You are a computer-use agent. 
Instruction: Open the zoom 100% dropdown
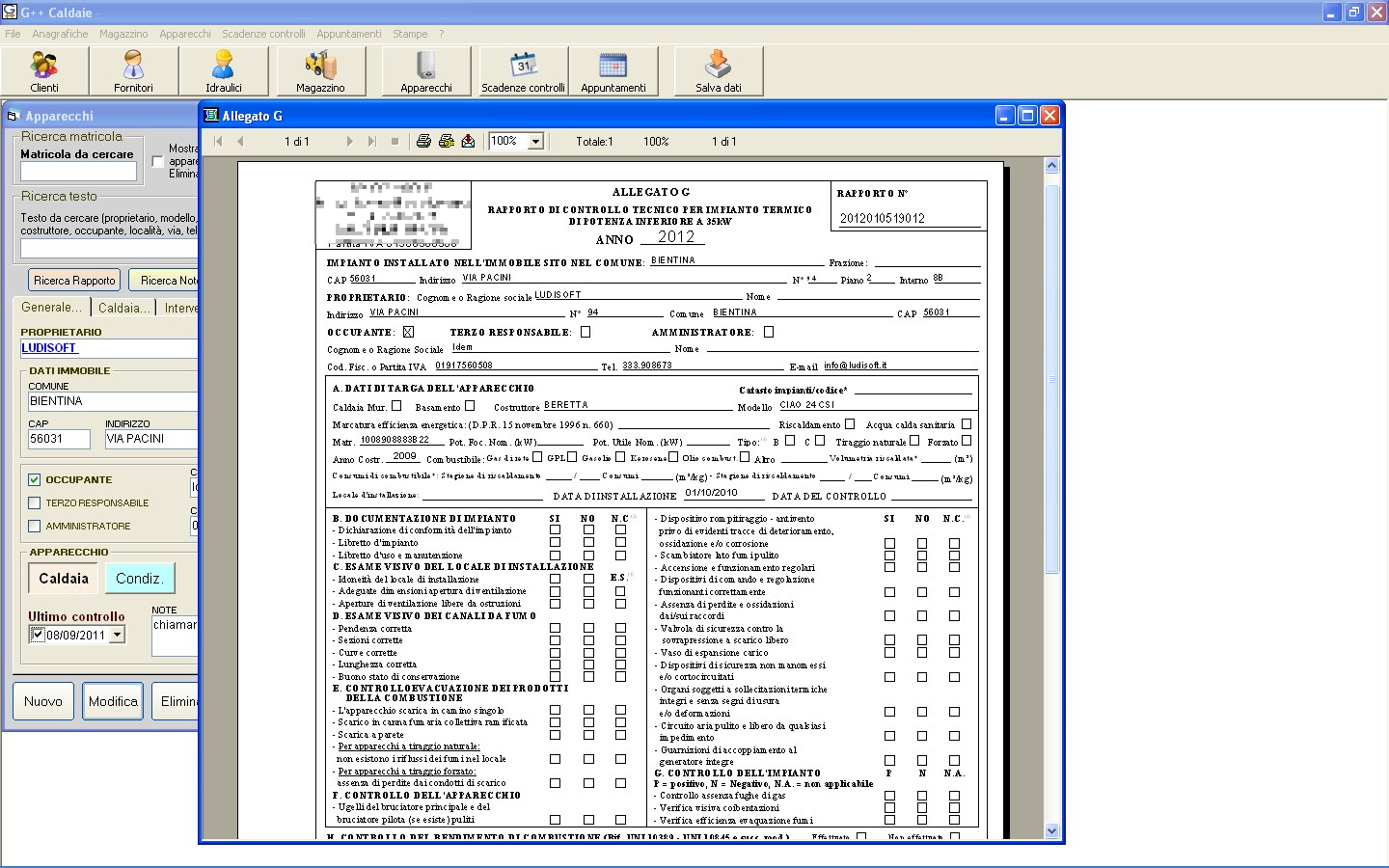535,141
